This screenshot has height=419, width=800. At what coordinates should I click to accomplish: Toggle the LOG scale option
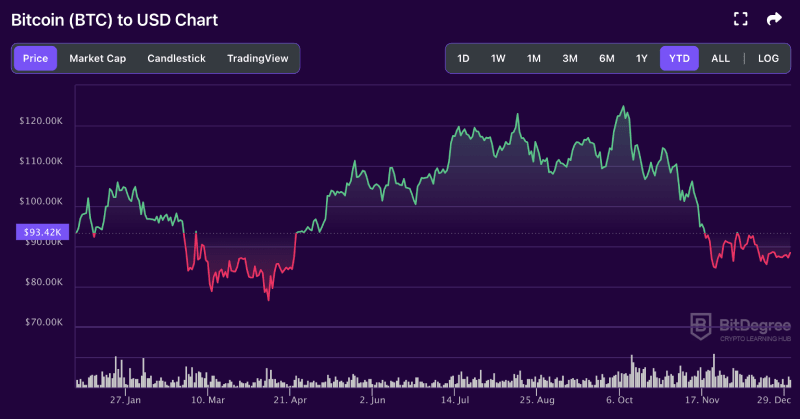click(x=768, y=58)
